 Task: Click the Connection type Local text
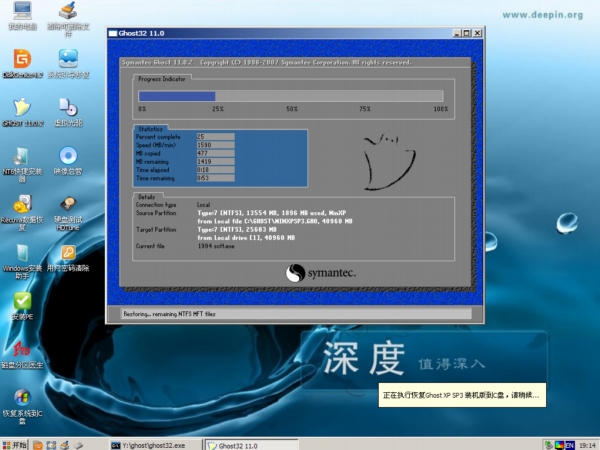coord(203,205)
